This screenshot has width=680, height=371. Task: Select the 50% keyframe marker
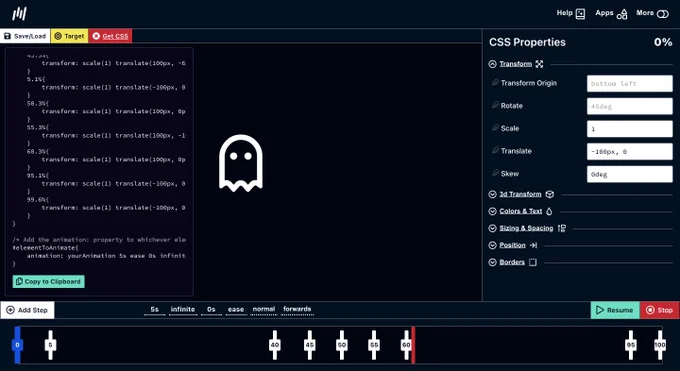(342, 345)
